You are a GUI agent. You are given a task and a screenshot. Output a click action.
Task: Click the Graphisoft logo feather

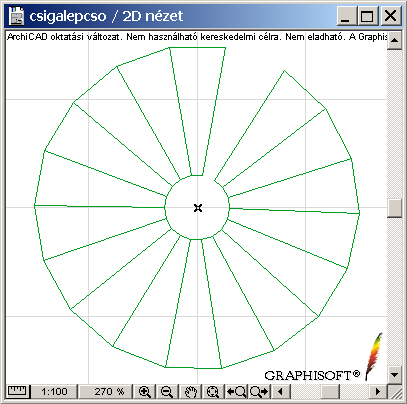[373, 356]
